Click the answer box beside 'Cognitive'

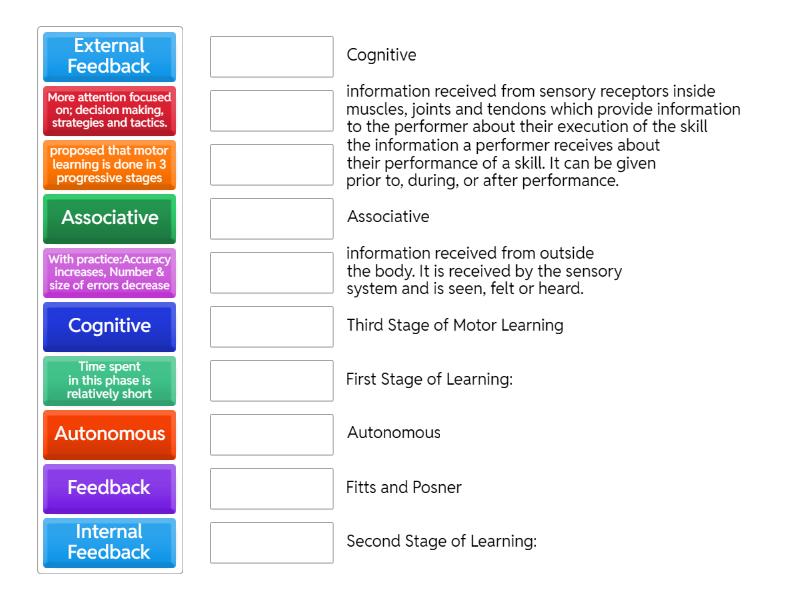tap(271, 56)
